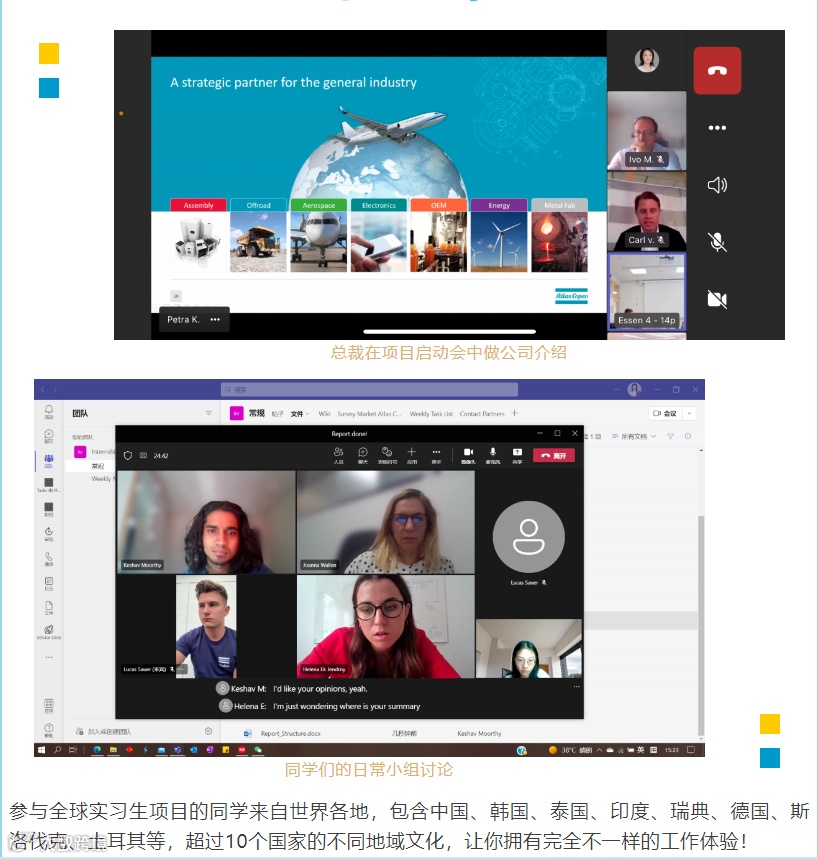
Task: Open the Report_Structure.docx file
Action: [290, 734]
